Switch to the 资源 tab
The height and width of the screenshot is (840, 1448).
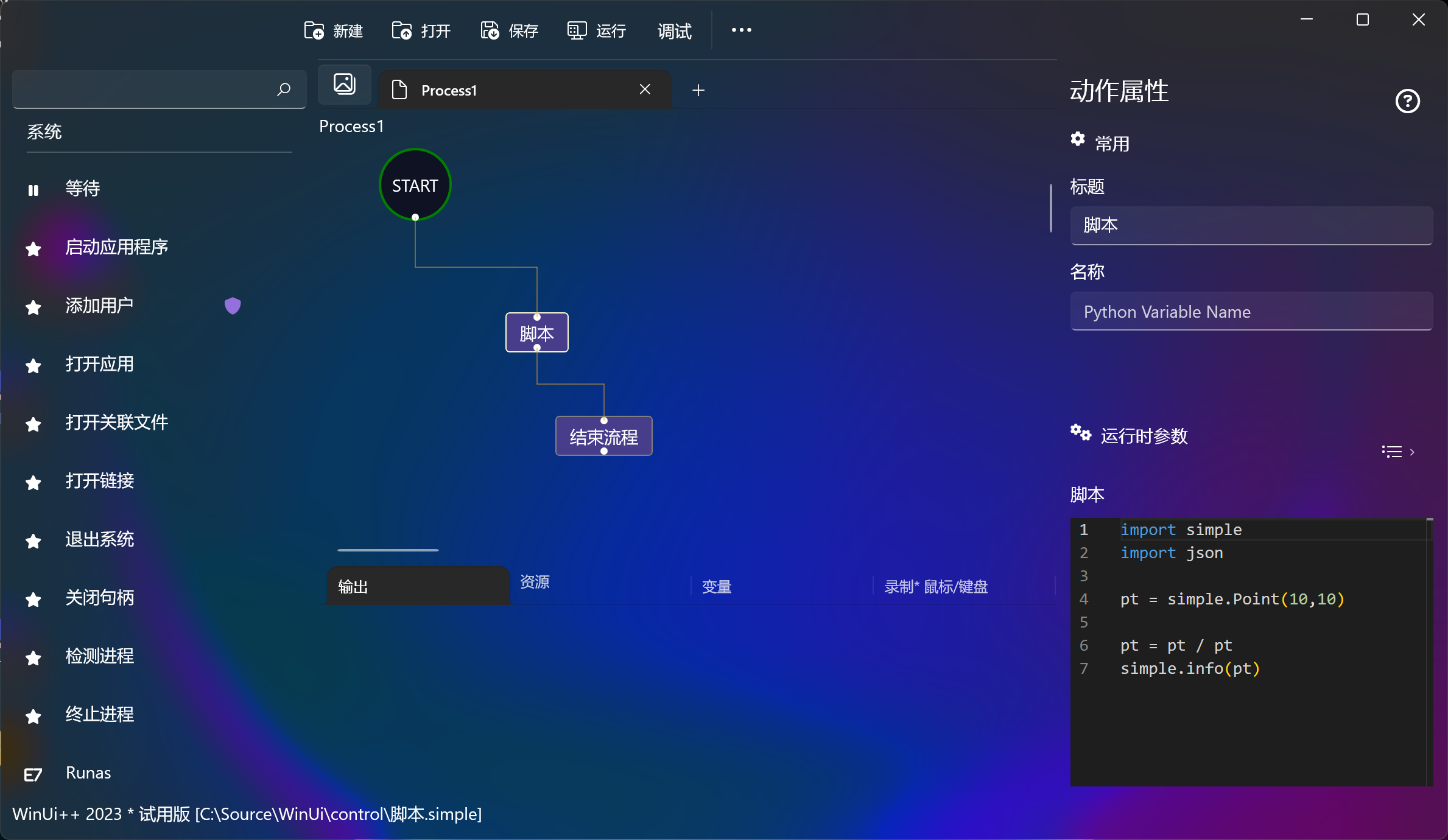click(x=535, y=582)
